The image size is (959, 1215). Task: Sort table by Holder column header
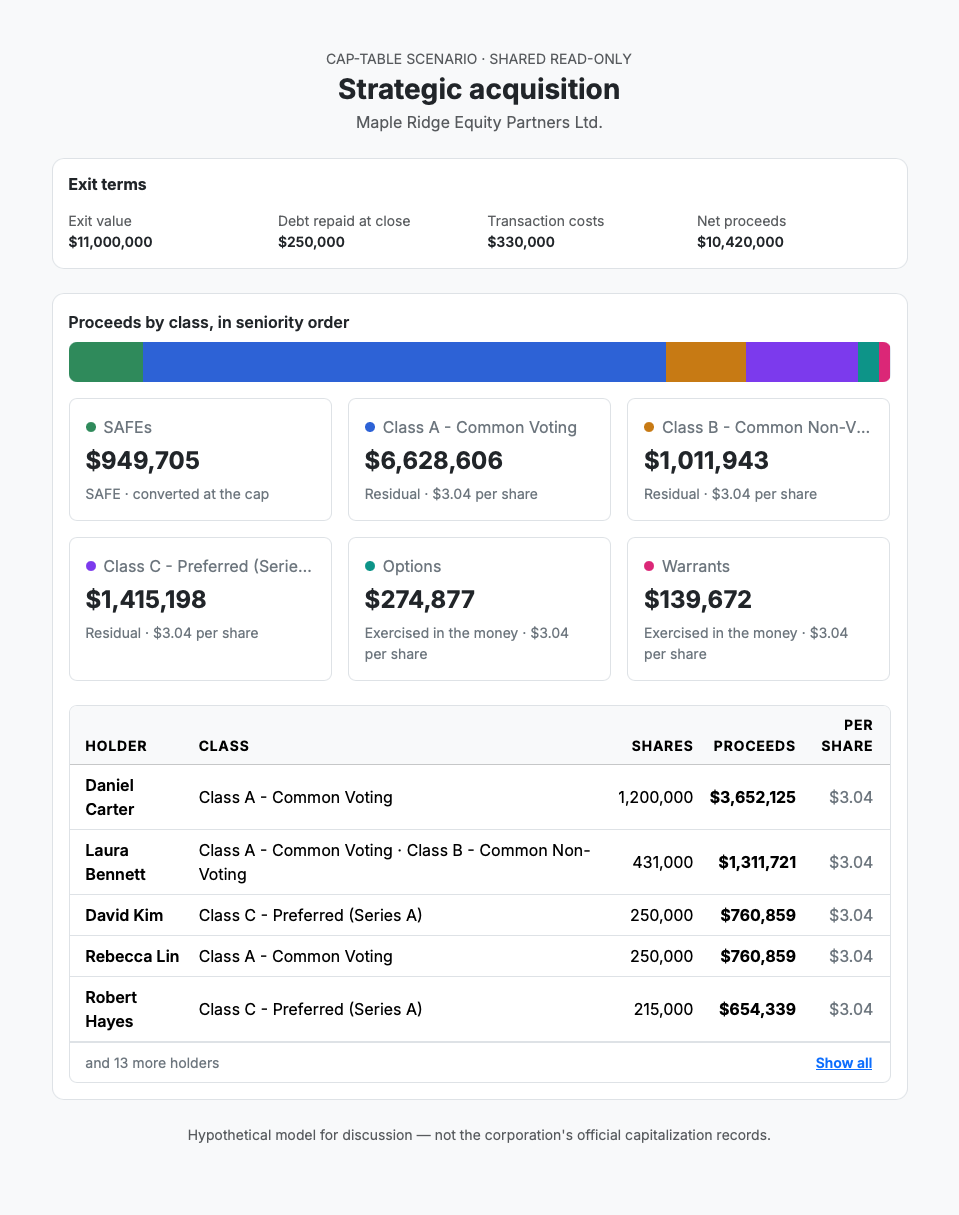click(x=116, y=746)
